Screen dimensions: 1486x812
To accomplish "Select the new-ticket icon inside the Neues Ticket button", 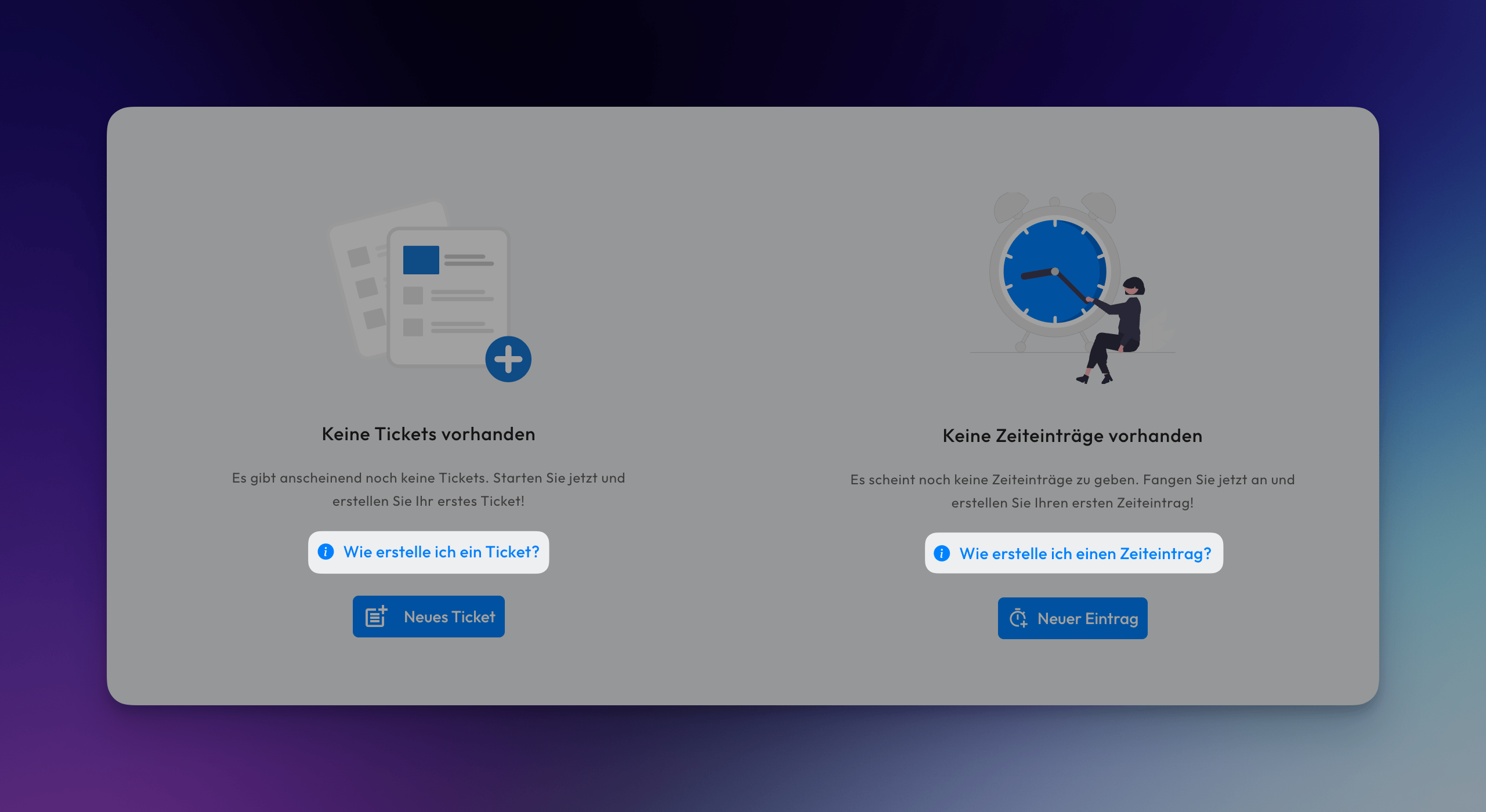I will (x=376, y=617).
